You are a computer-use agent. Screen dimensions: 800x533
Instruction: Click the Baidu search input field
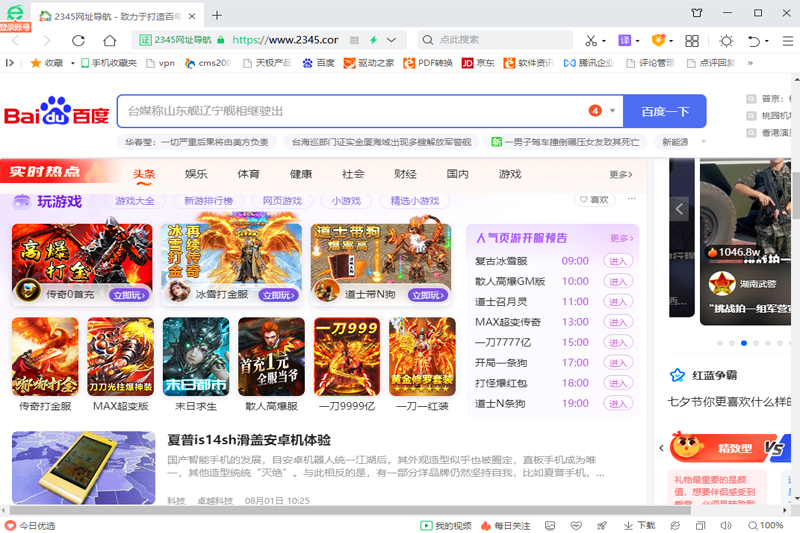(350, 111)
